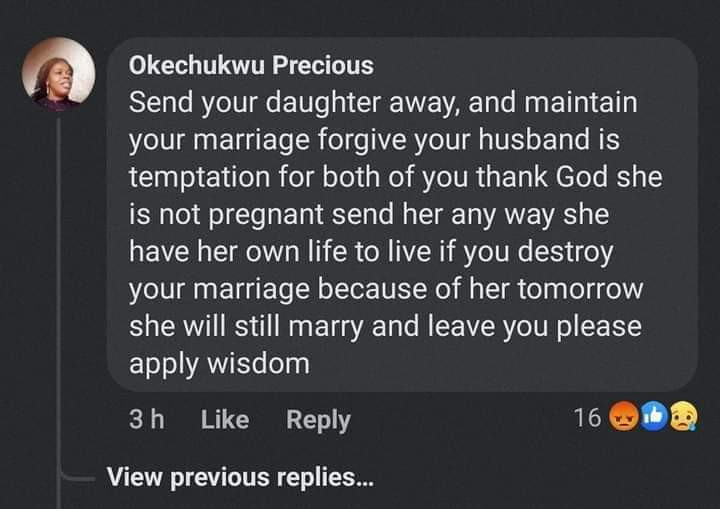The image size is (720, 509).
Task: Click the Okechukwu Precious name link
Action: (x=251, y=66)
